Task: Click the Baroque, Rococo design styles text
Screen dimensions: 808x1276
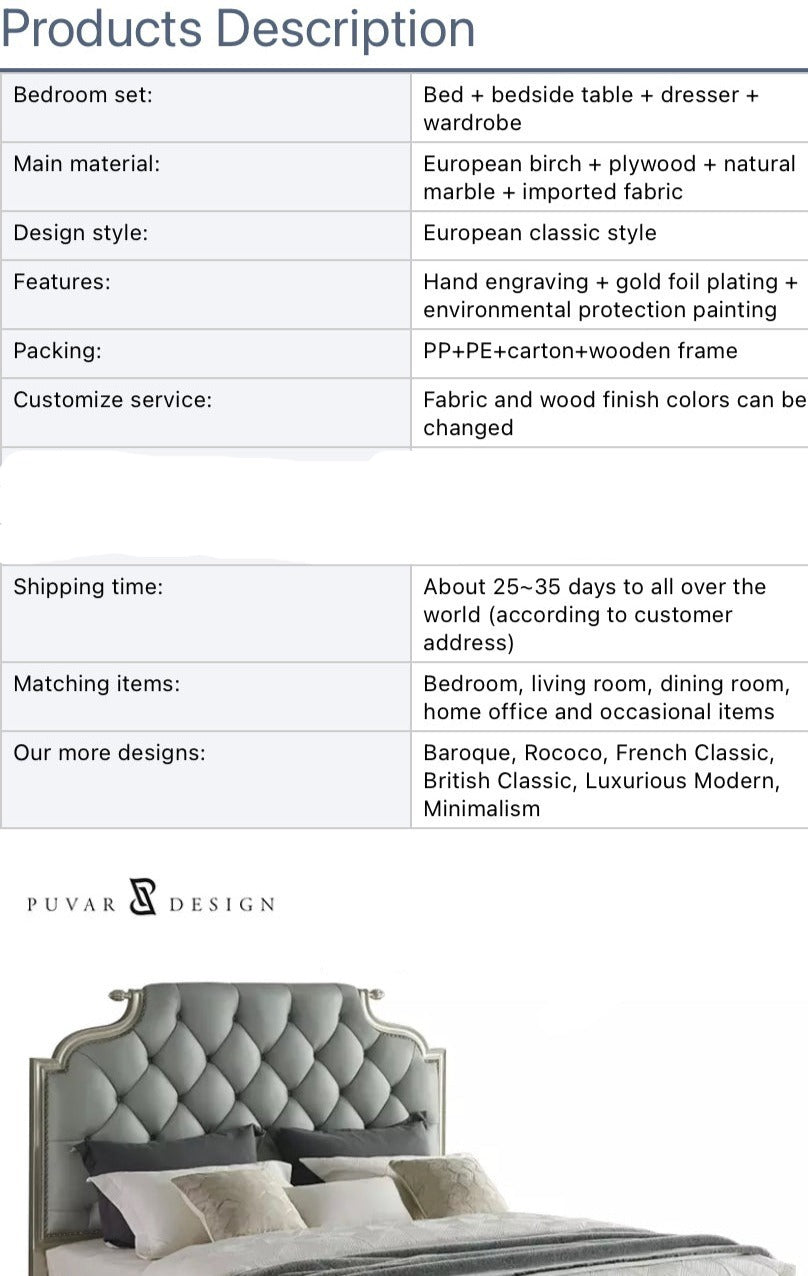Action: click(x=600, y=780)
